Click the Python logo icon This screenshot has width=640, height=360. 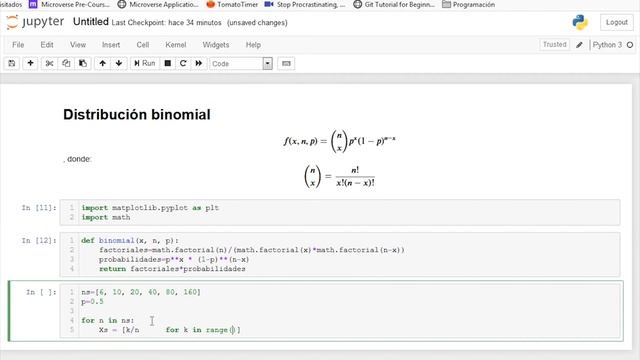[x=580, y=22]
